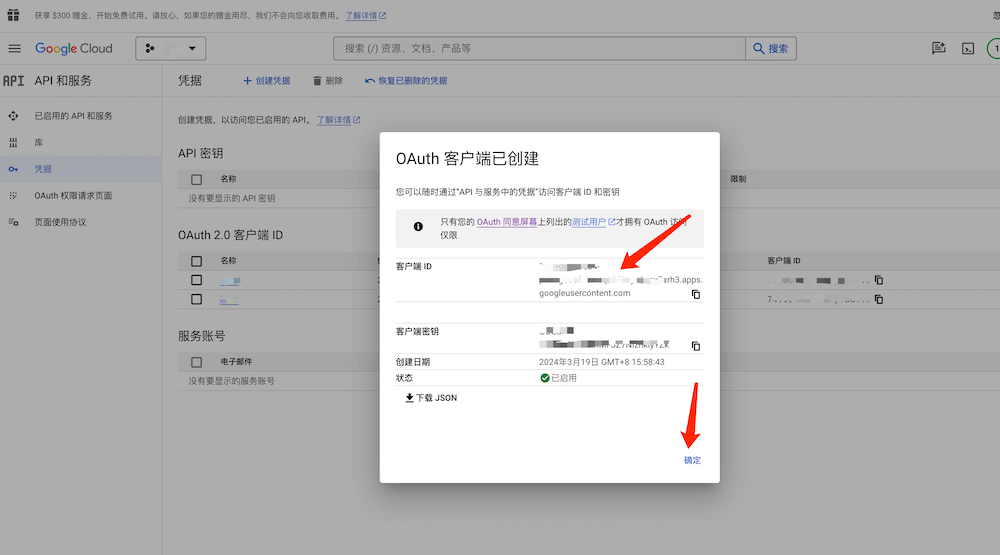Open the hamburger navigation menu
This screenshot has height=555, width=1000.
[x=14, y=48]
